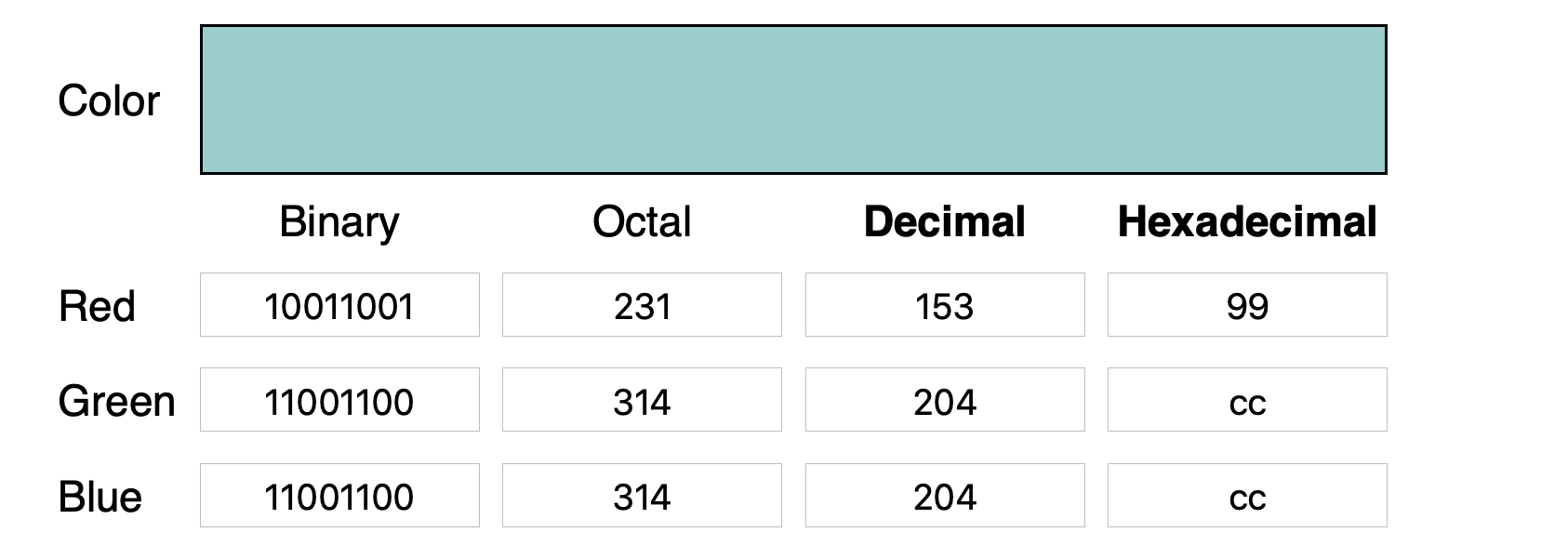The width and height of the screenshot is (1568, 546).
Task: Click the Octal column header
Action: click(642, 222)
